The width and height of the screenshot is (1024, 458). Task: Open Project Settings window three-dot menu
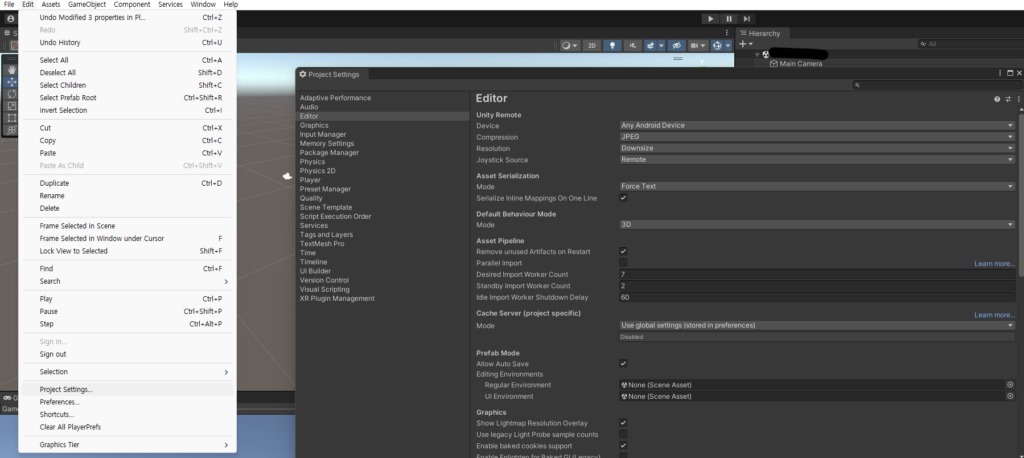tap(1000, 74)
